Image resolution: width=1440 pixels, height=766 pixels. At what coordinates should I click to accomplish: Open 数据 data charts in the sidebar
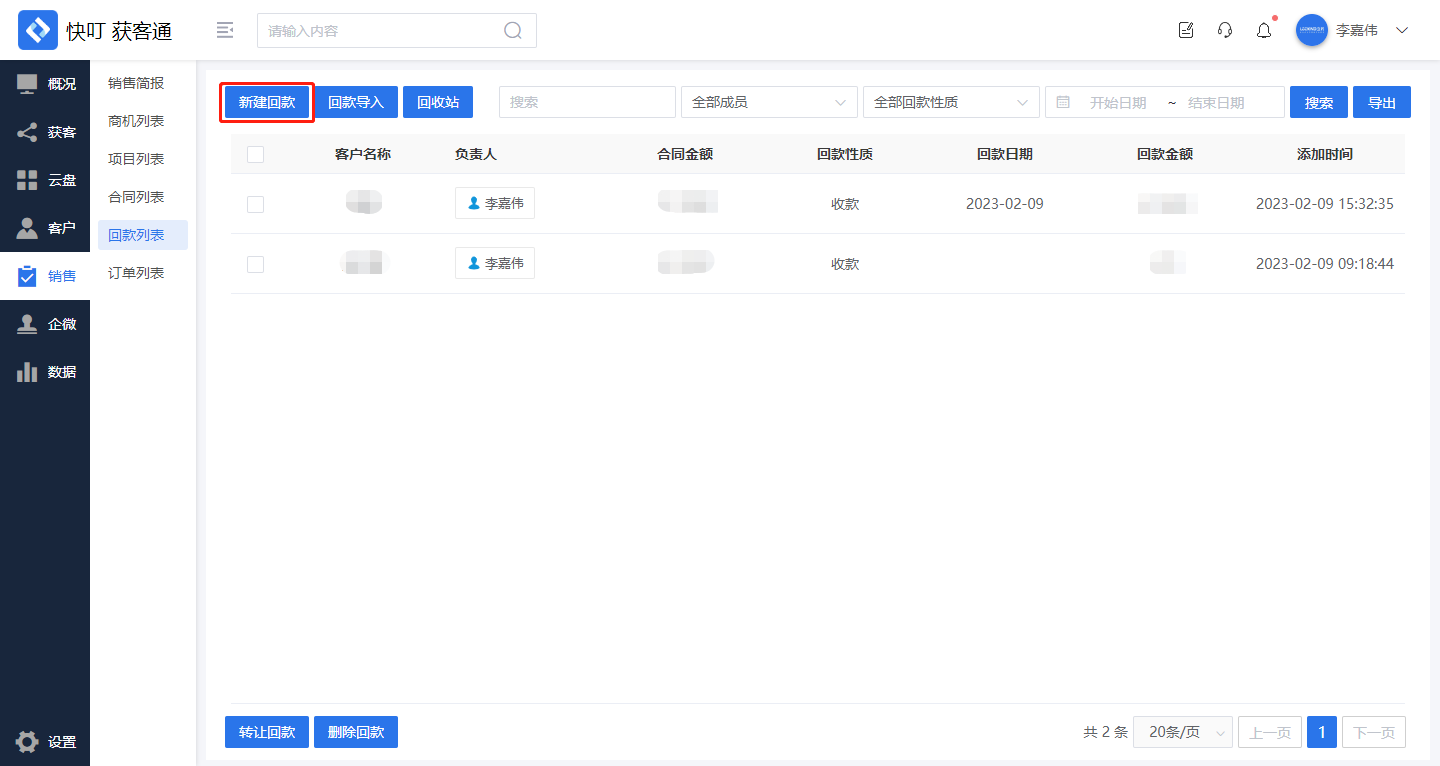pos(45,372)
